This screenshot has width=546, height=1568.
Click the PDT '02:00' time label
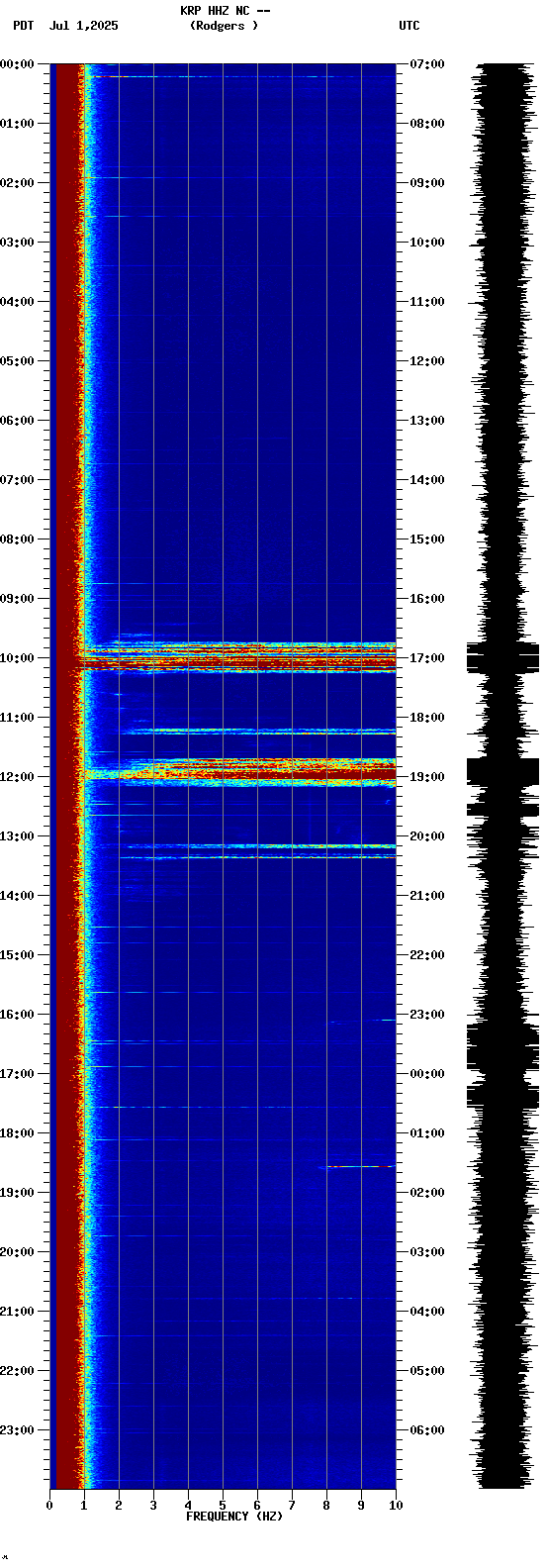[18, 183]
